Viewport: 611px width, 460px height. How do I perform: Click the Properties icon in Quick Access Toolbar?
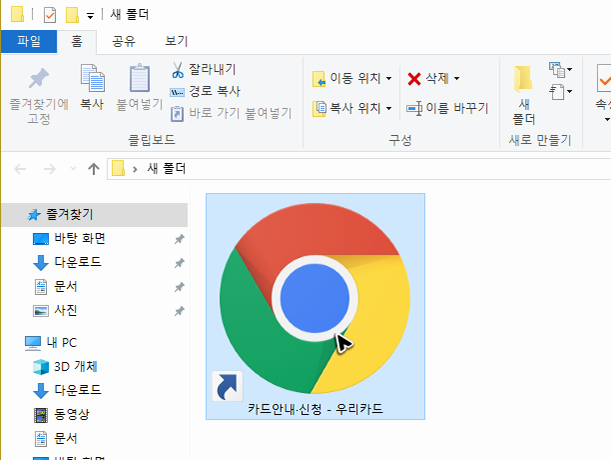coord(50,16)
